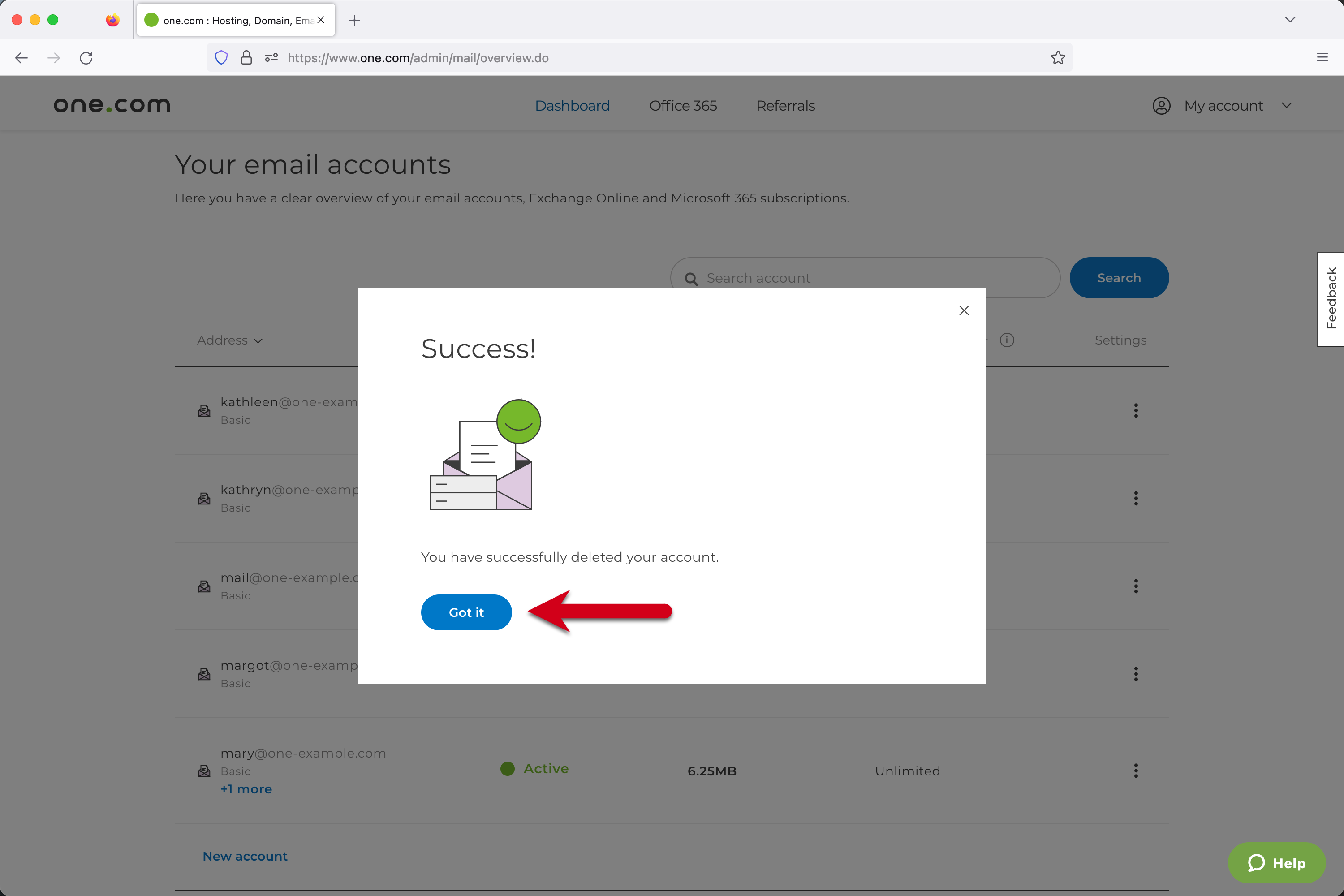Screen dimensions: 1344x896
Task: Open the list all tabs chevron
Action: pyautogui.click(x=1290, y=20)
